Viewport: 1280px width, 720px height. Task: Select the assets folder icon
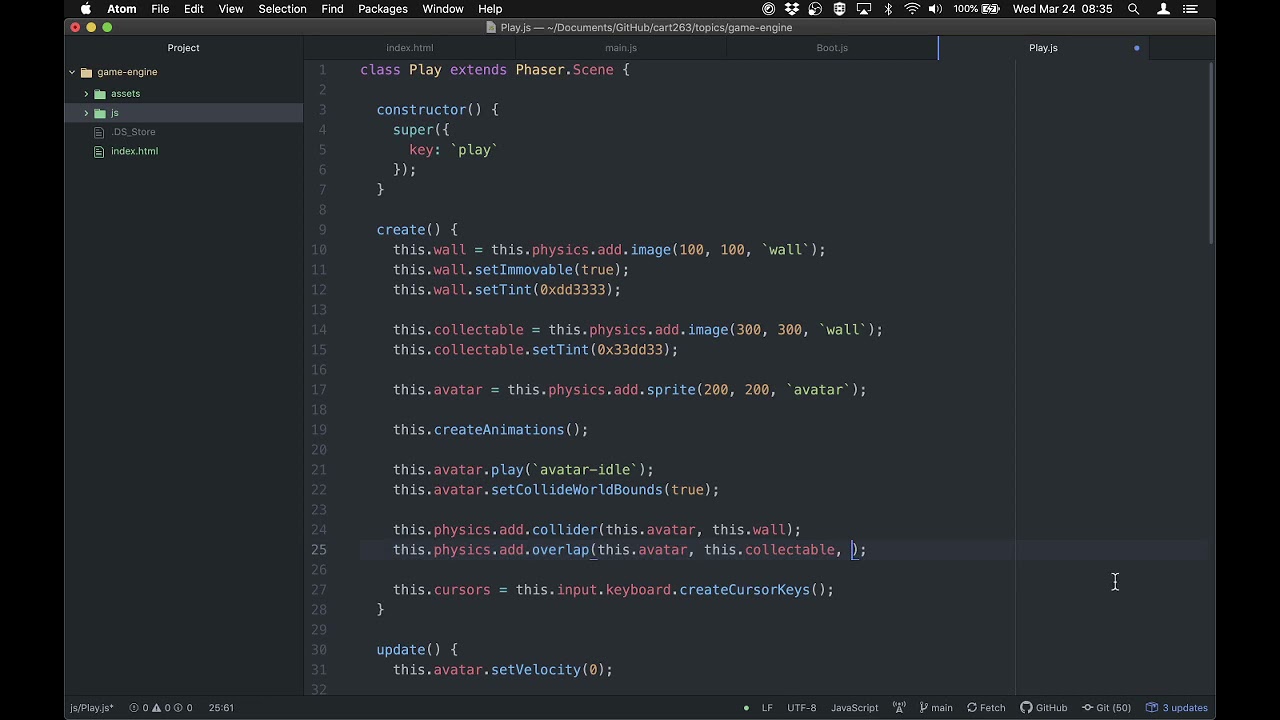coord(100,94)
